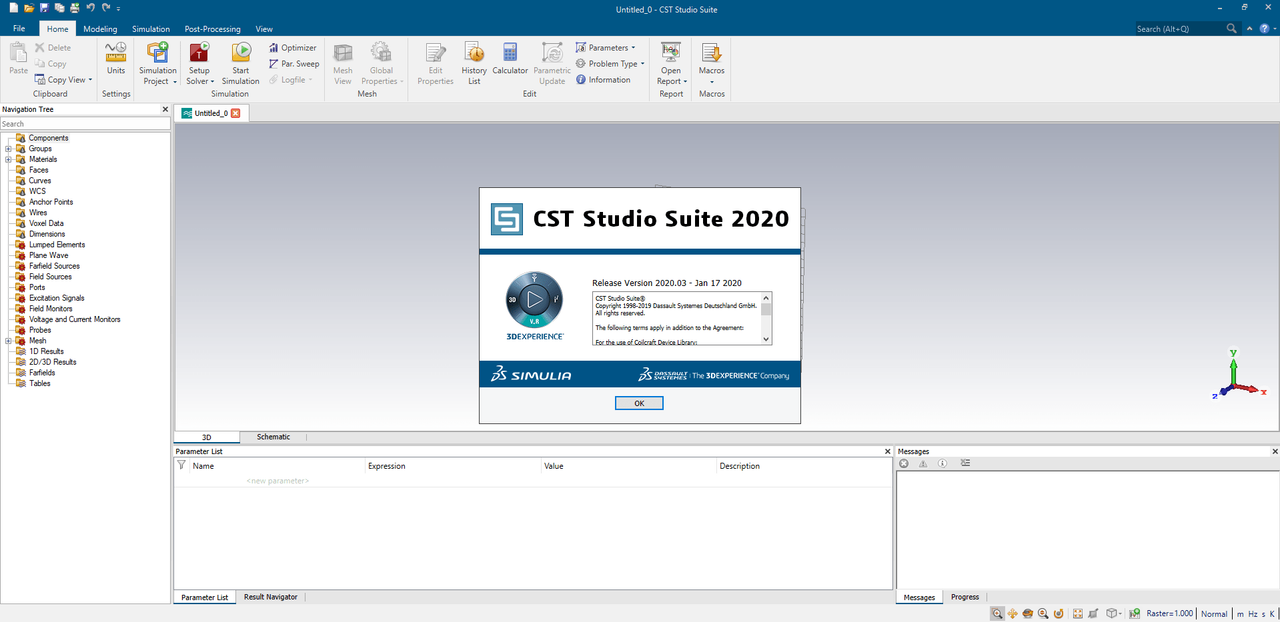Close the Untitled_0 document tab
The height and width of the screenshot is (622, 1280).
tap(236, 113)
